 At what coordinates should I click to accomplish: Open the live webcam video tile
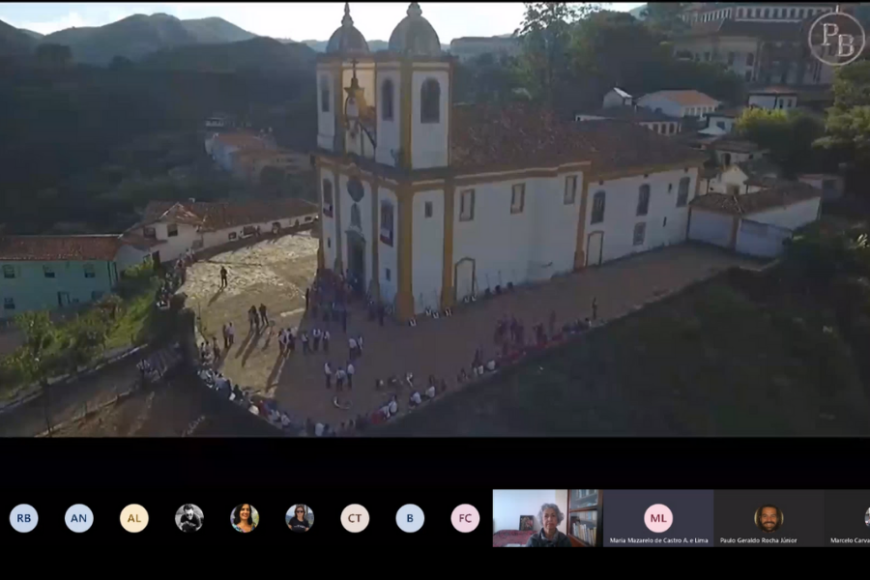[547, 517]
